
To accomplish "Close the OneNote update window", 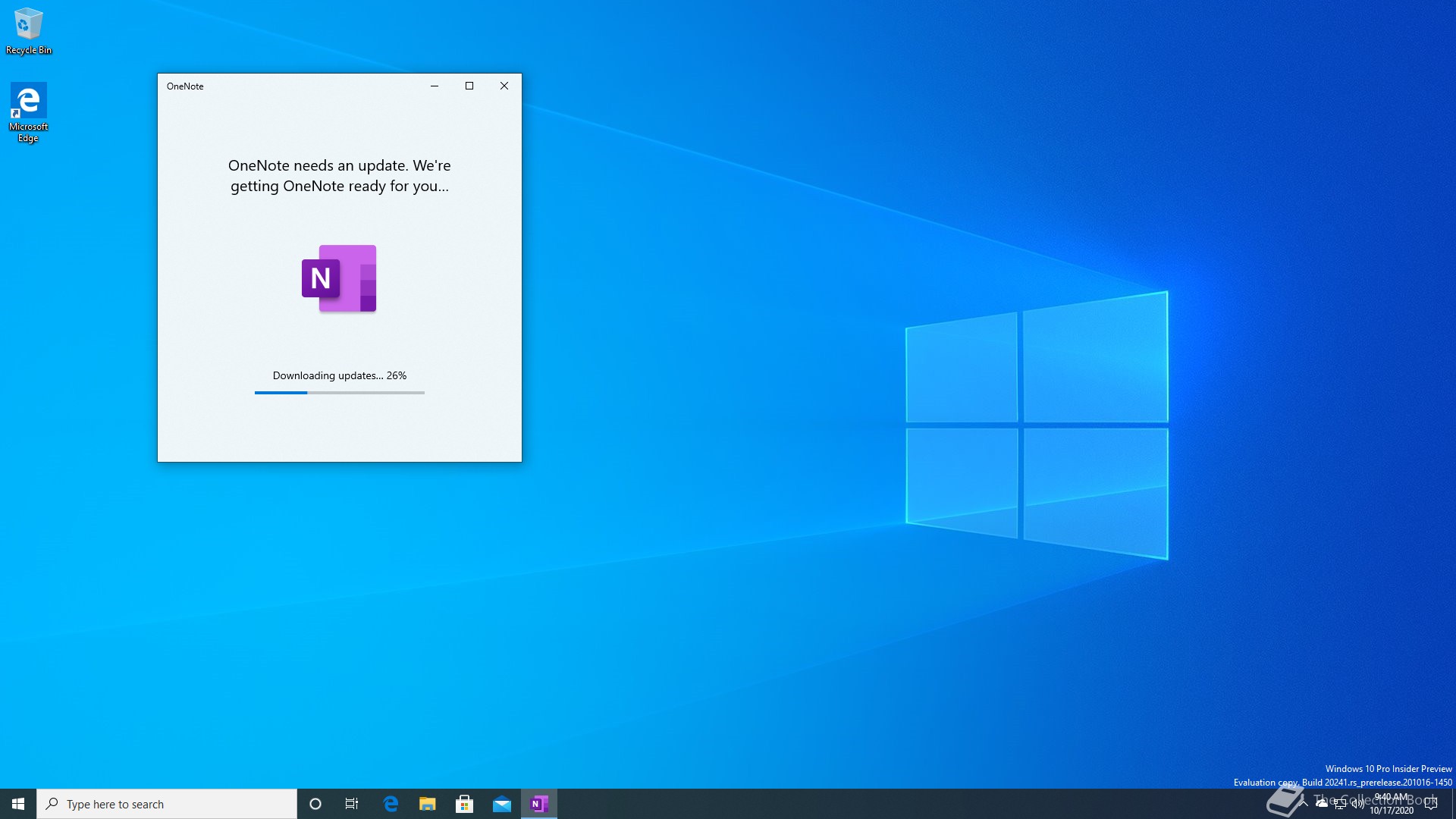I will [504, 86].
